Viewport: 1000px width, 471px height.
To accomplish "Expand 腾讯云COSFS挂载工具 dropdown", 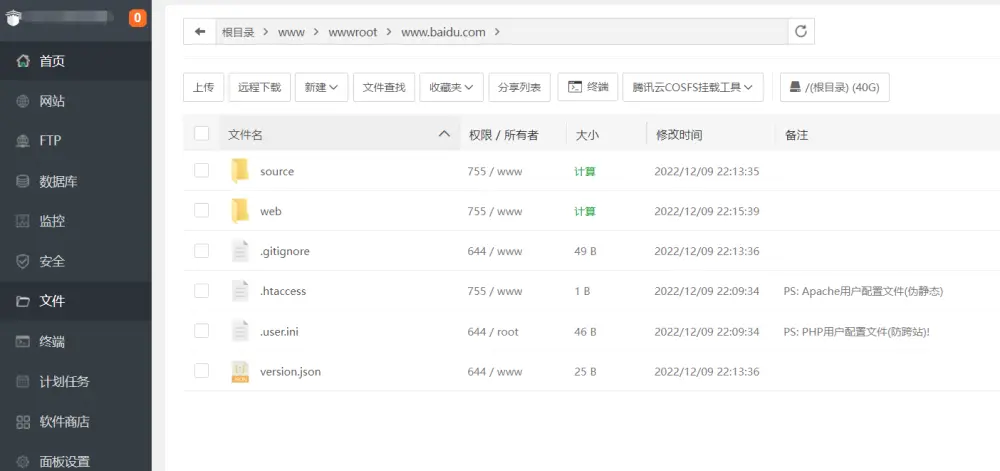I will click(692, 87).
